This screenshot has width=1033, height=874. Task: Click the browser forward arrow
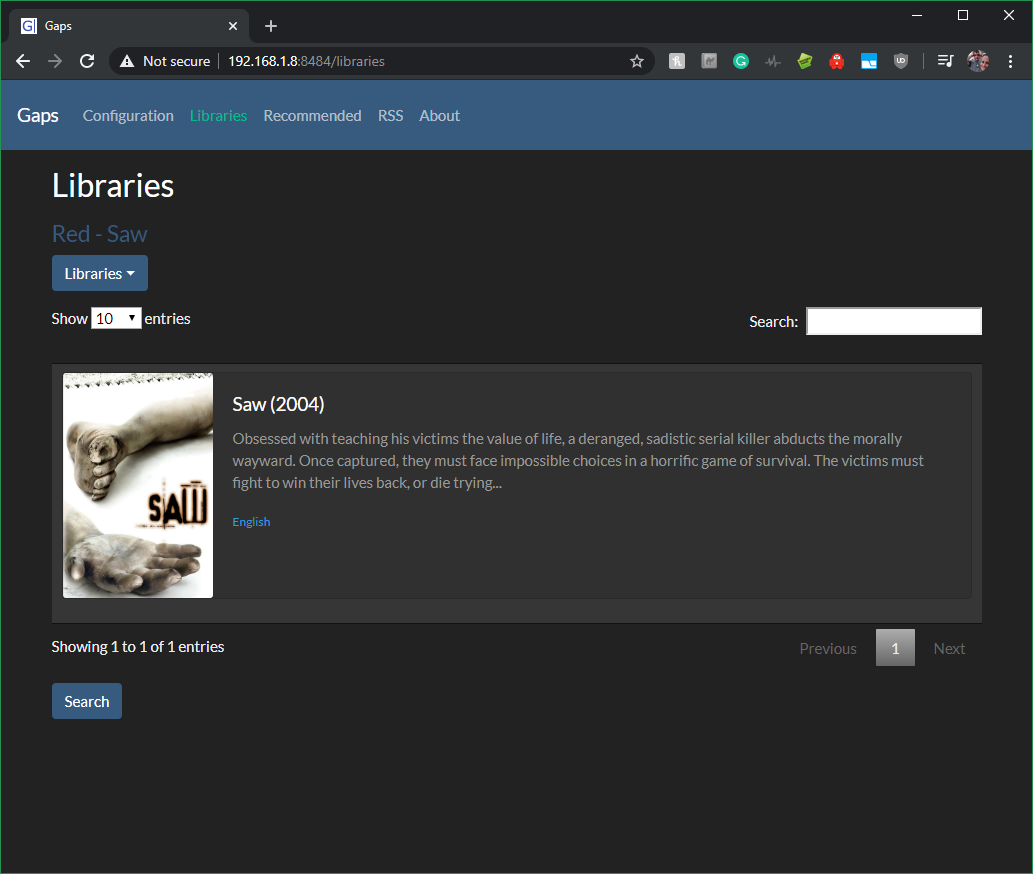pos(55,61)
